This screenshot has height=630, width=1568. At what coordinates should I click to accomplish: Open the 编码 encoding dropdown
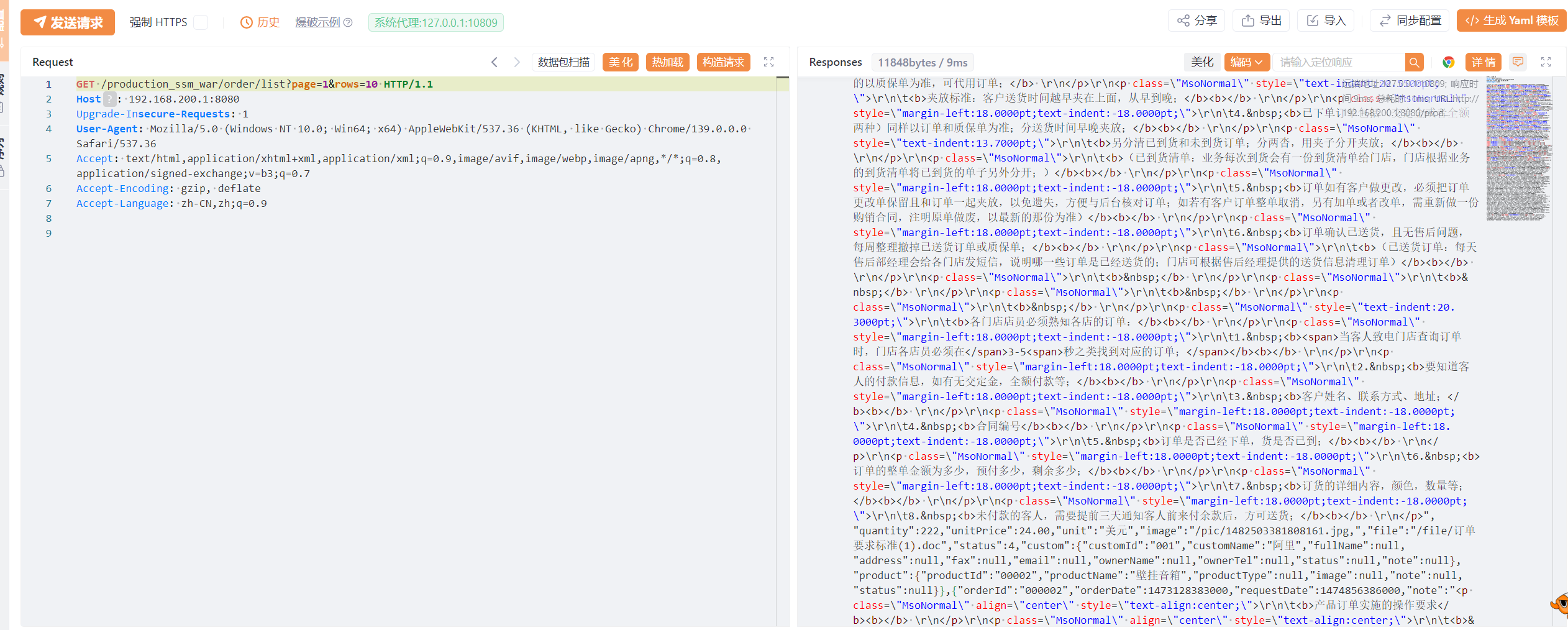click(x=1246, y=62)
